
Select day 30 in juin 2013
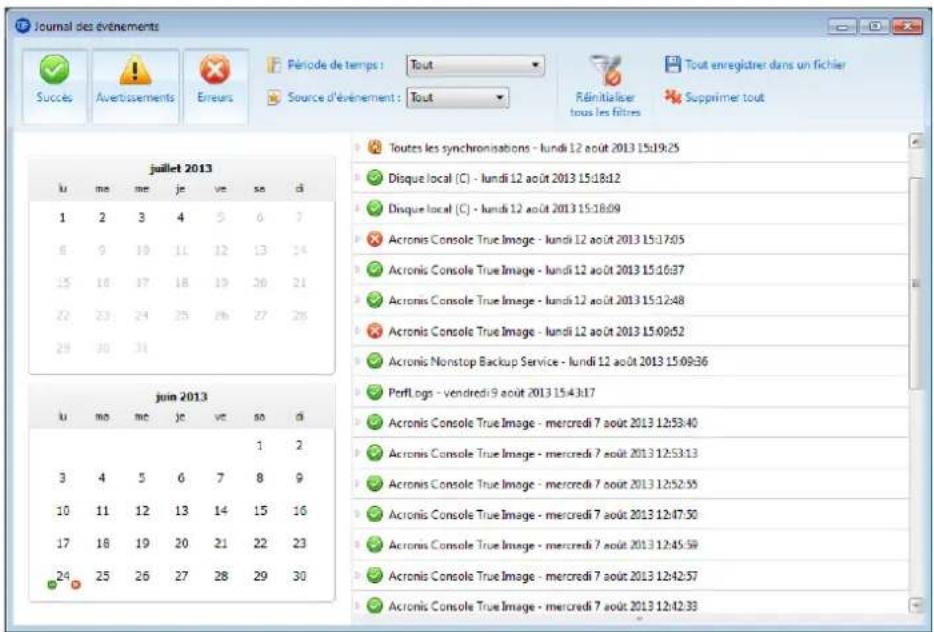(300, 576)
